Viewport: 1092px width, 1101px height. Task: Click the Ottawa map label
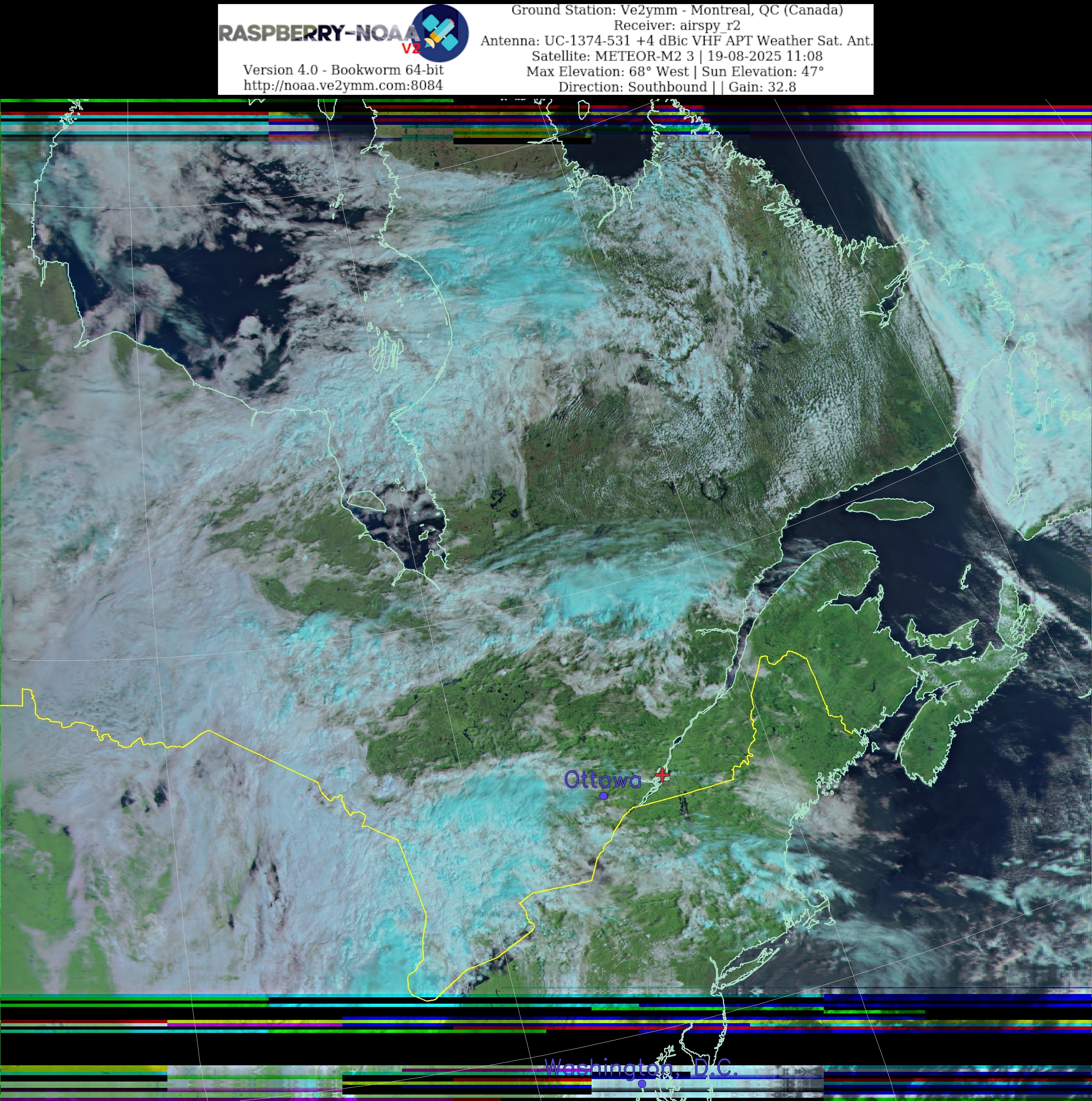[603, 780]
